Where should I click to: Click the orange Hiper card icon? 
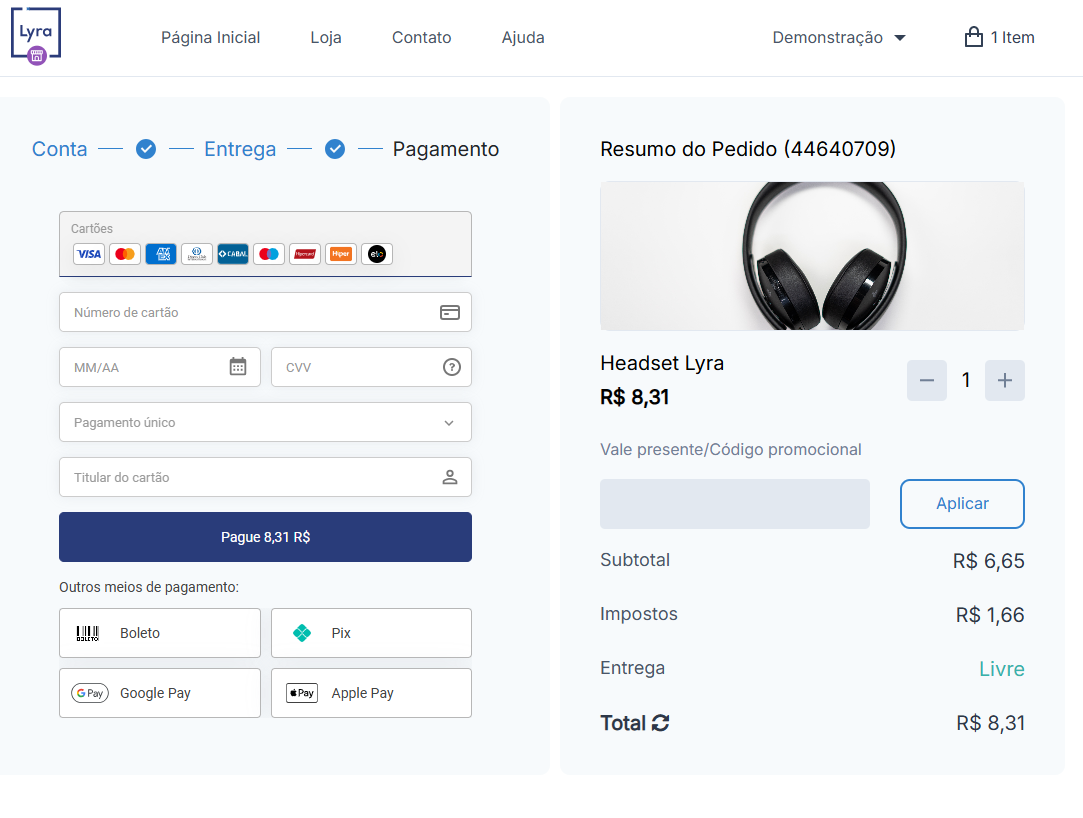(x=341, y=254)
